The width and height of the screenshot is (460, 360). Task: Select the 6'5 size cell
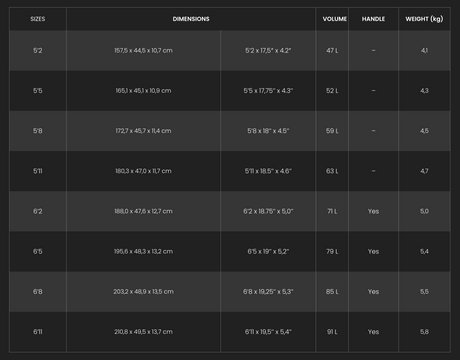(38, 251)
